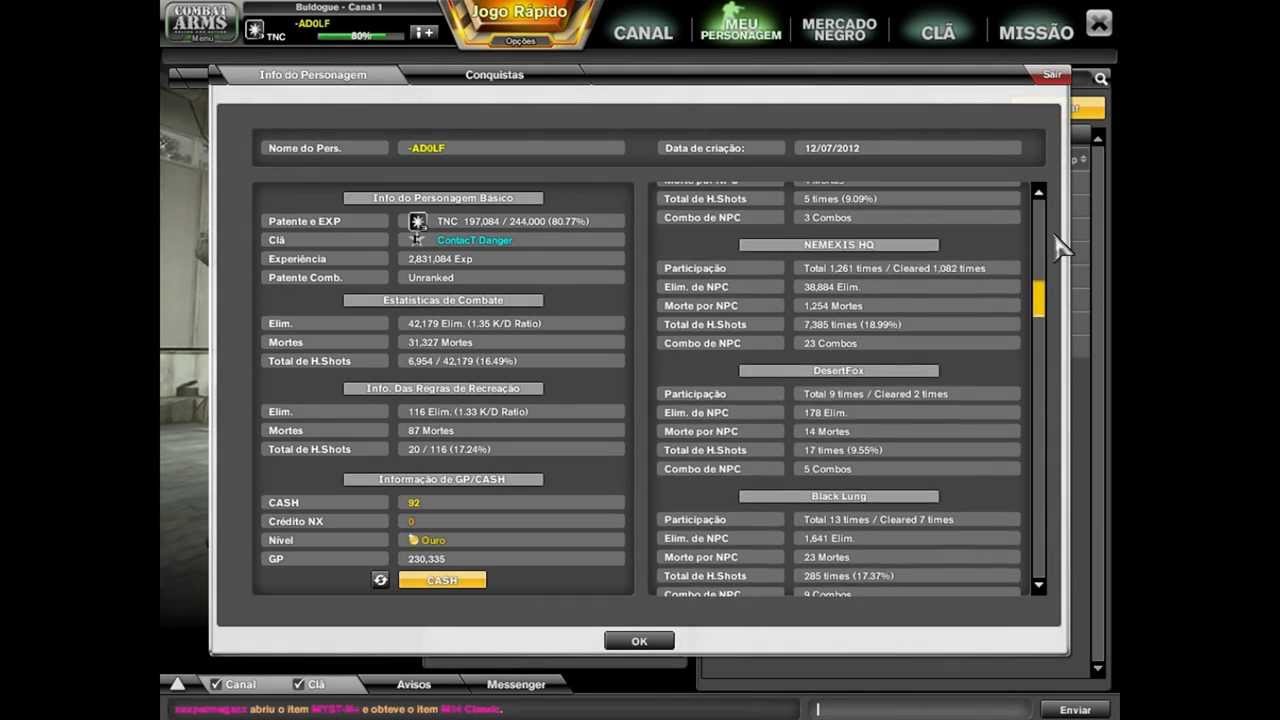Open the Avisos chat tab

point(413,685)
